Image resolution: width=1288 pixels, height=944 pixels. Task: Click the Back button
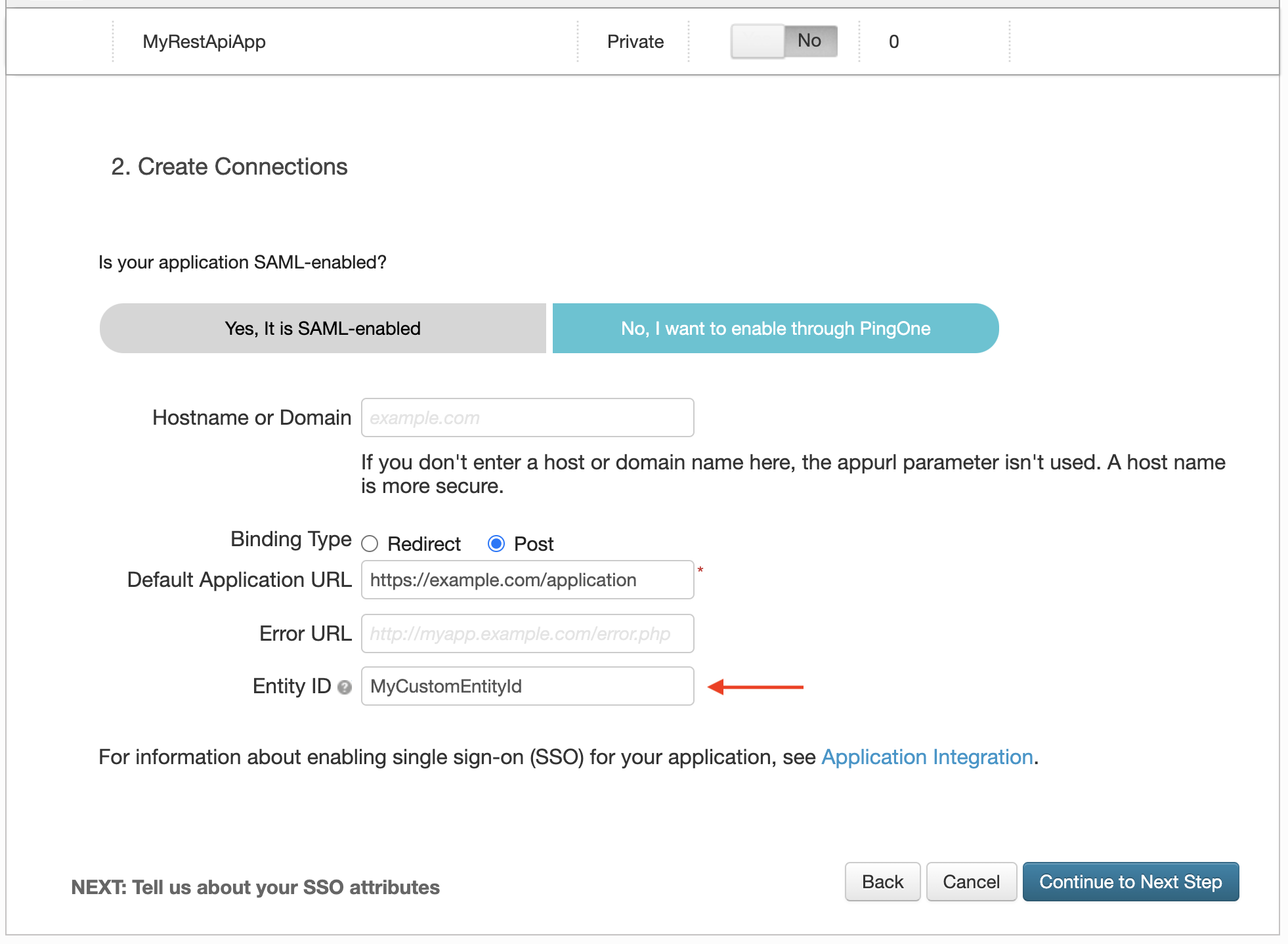click(x=882, y=882)
